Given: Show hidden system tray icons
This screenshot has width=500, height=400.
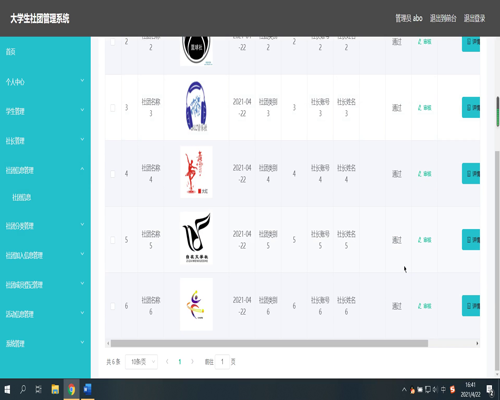Looking at the screenshot, I should click(404, 389).
